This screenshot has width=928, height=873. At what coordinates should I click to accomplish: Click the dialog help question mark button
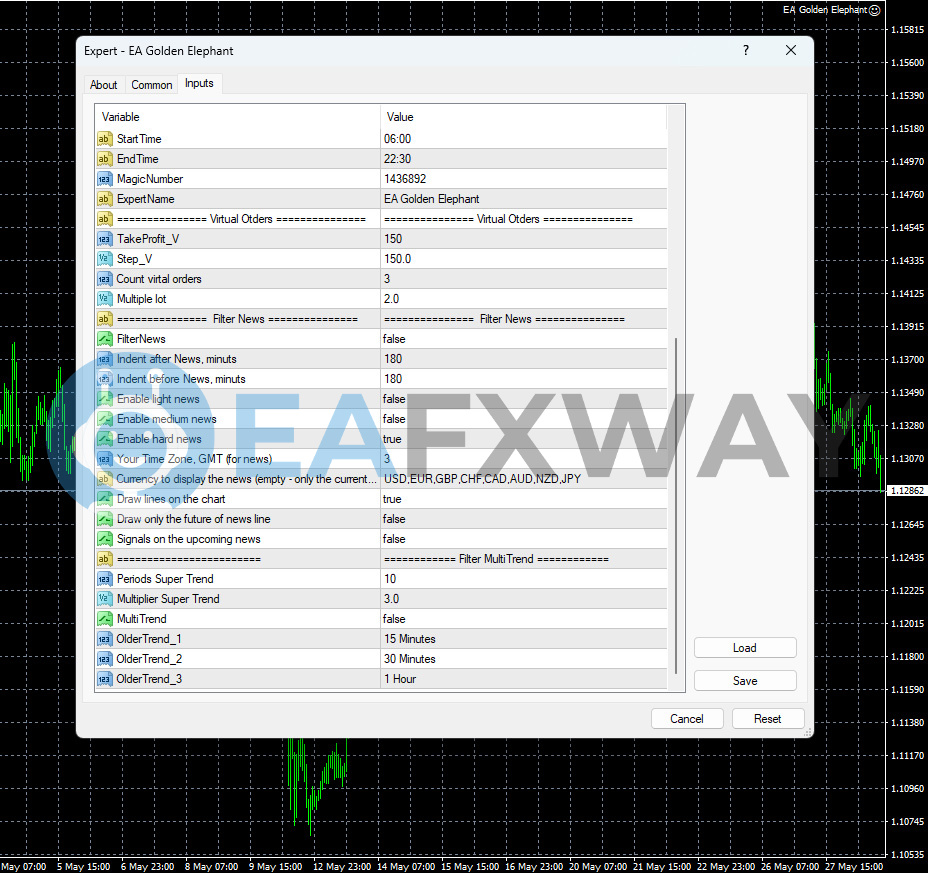(746, 50)
